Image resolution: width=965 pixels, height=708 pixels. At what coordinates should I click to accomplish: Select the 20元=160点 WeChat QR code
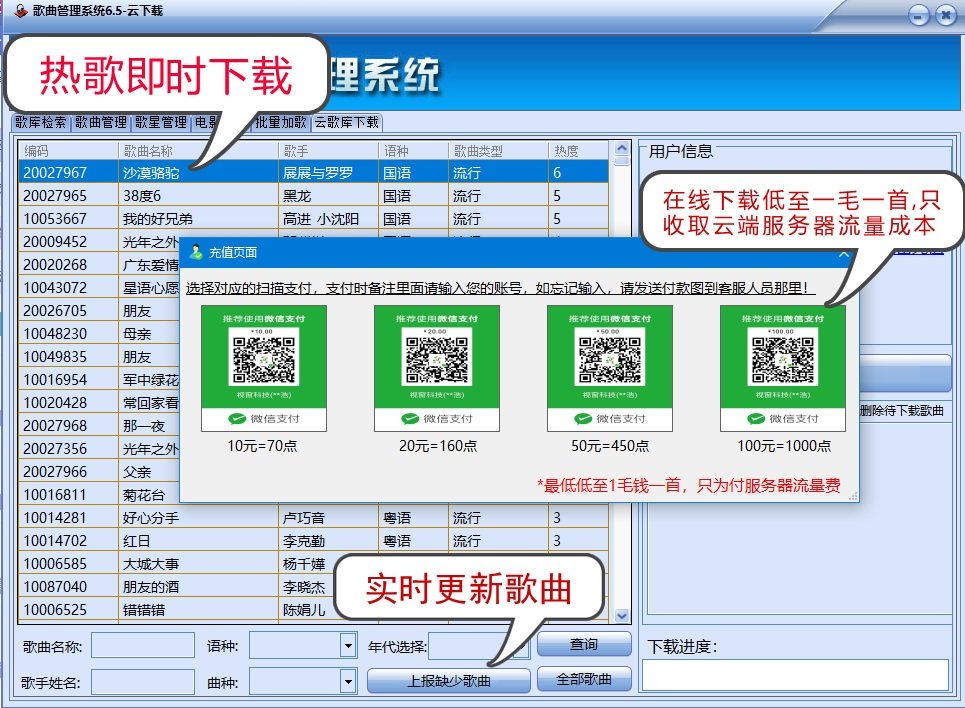(x=437, y=368)
